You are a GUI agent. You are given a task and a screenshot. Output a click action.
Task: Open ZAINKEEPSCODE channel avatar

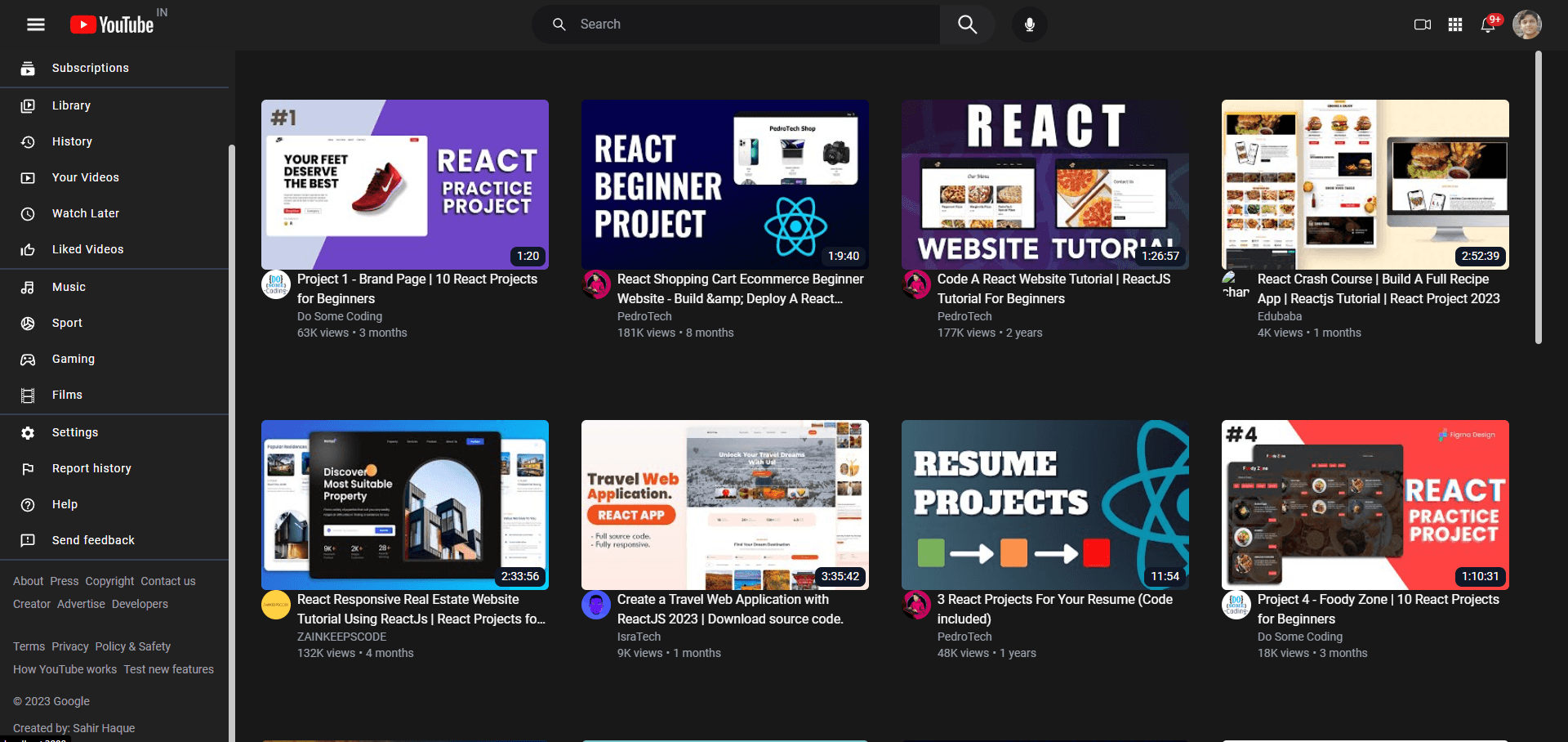276,605
